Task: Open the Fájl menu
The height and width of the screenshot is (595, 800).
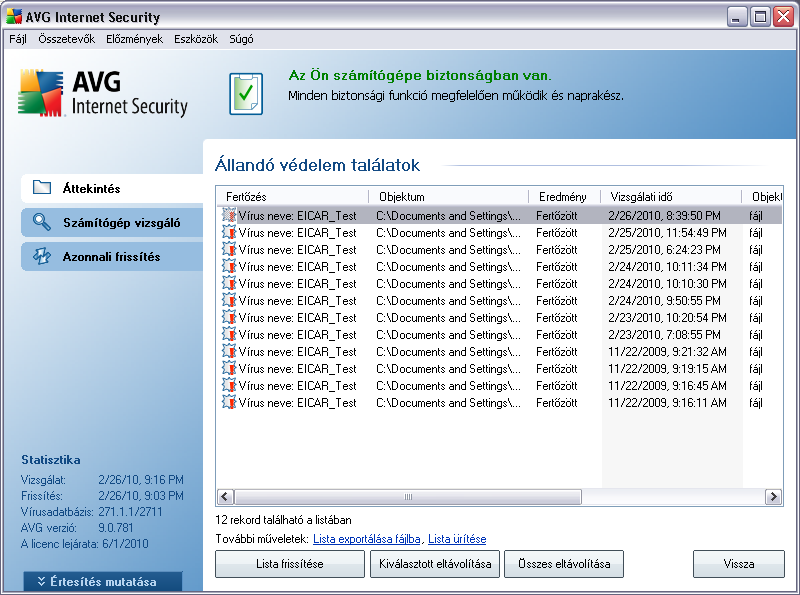Action: click(18, 39)
